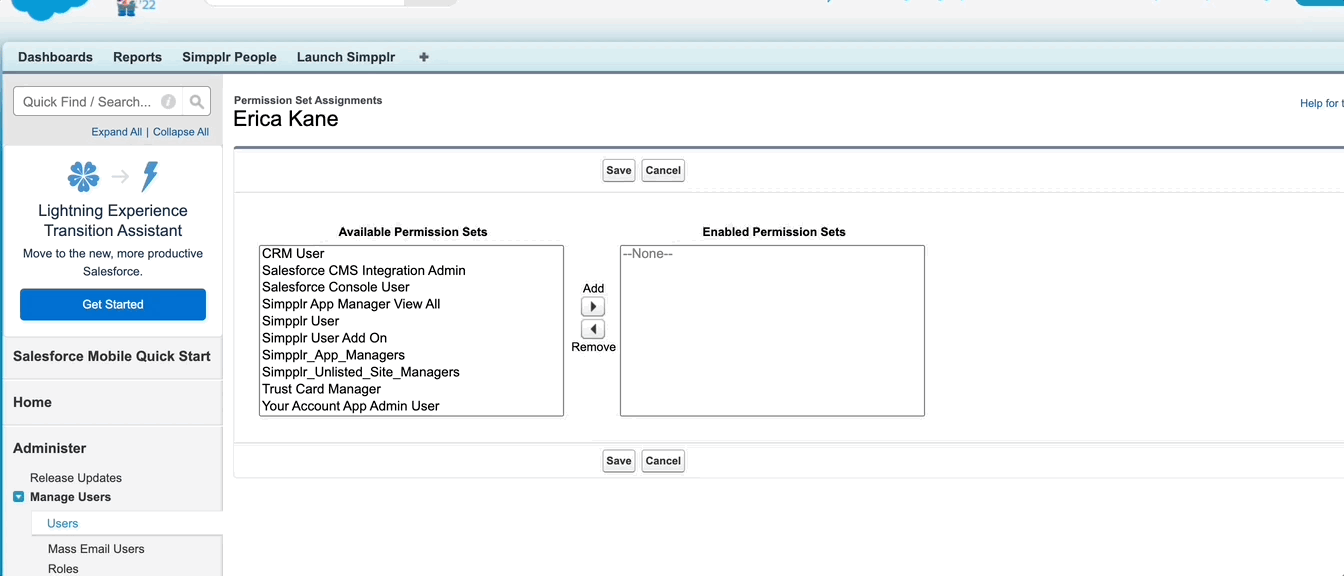
Task: Open Roles in the sidebar
Action: coord(63,569)
